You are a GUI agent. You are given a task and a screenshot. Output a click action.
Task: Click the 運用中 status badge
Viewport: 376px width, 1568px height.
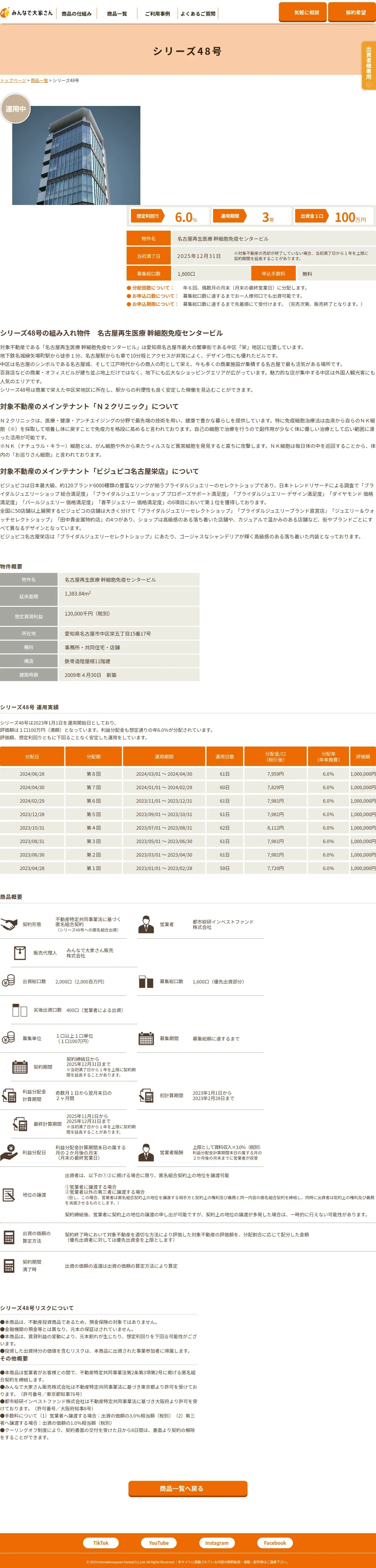click(15, 109)
